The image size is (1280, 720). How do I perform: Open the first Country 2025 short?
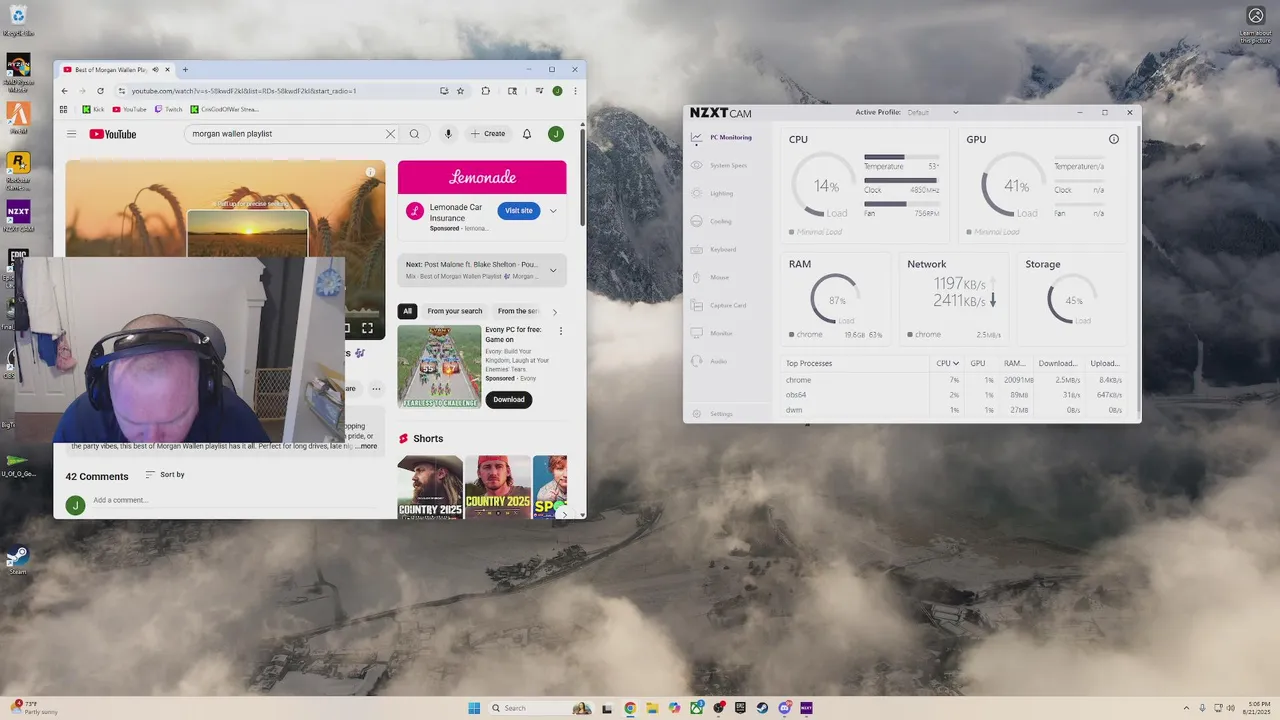(430, 487)
